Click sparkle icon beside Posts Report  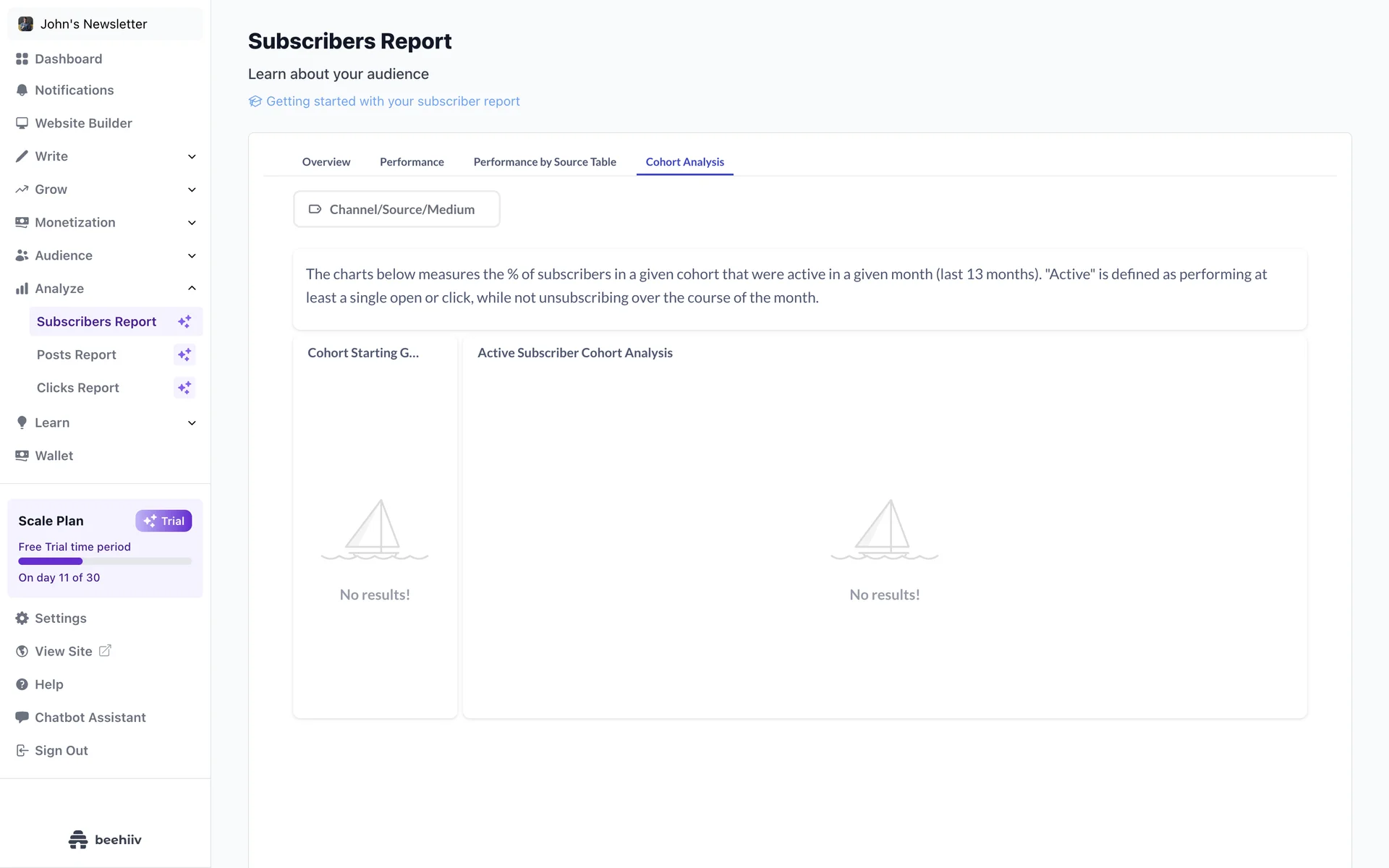coord(184,354)
